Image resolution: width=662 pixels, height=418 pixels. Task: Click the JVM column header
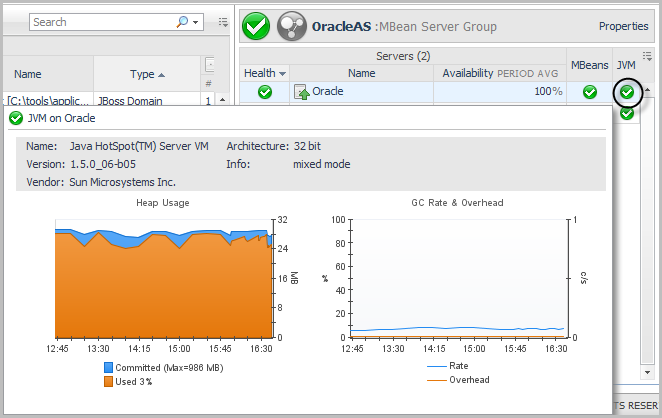pyautogui.click(x=626, y=65)
